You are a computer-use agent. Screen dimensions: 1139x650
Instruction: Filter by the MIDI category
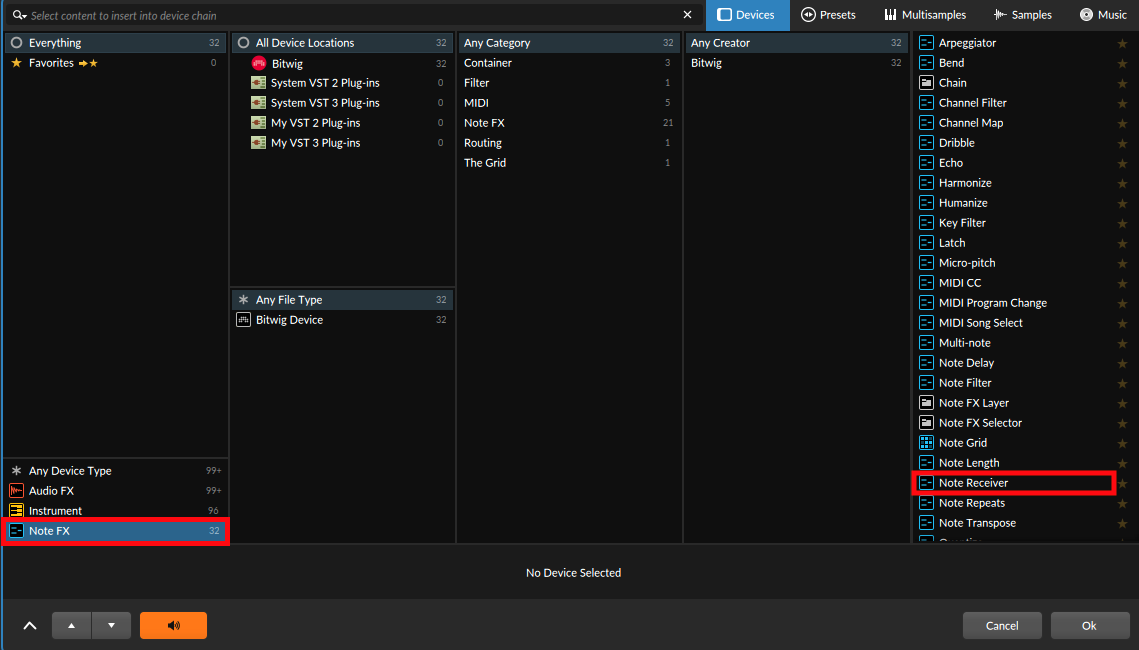coord(569,103)
